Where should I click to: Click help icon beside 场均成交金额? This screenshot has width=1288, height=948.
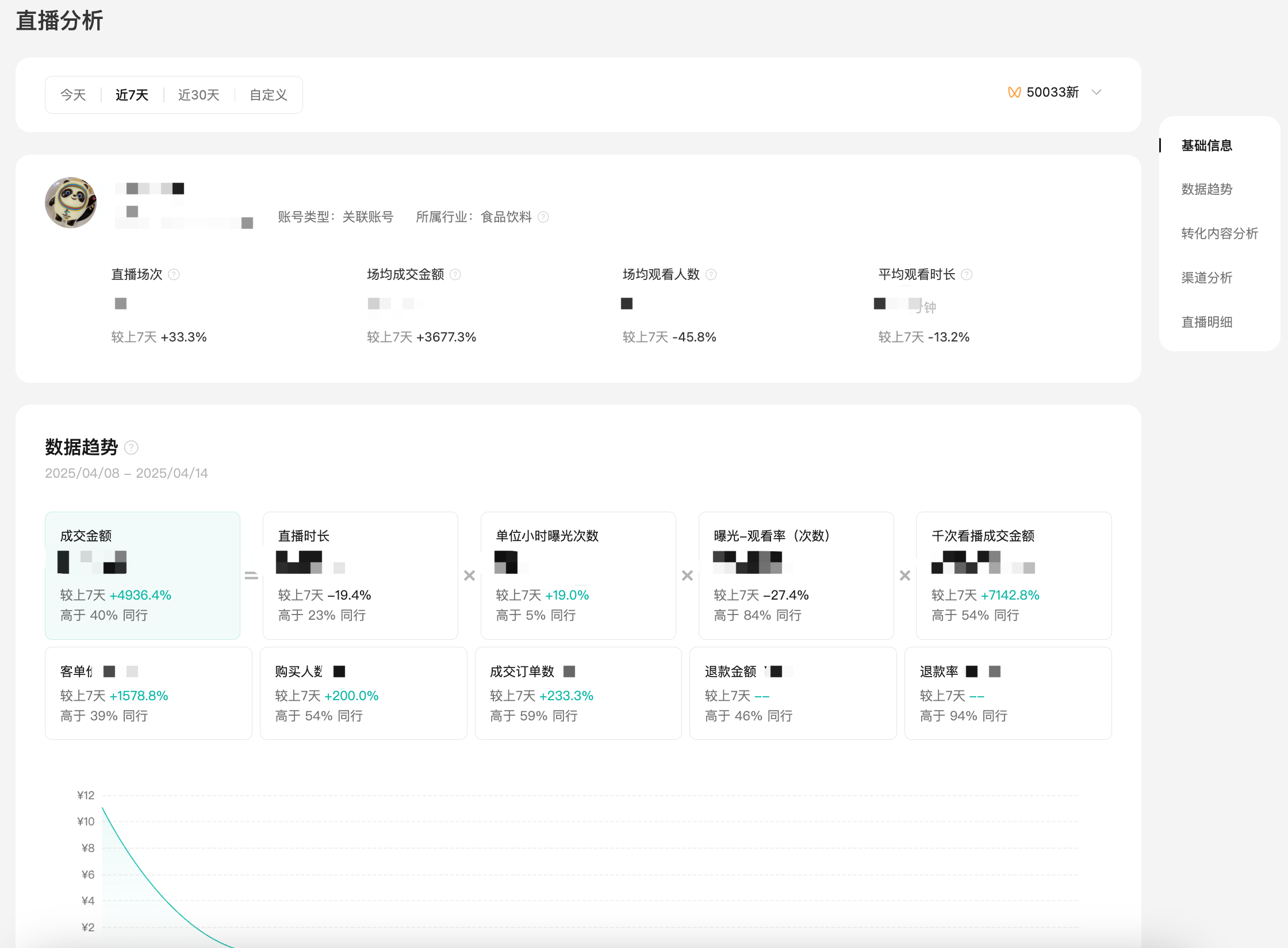point(455,275)
